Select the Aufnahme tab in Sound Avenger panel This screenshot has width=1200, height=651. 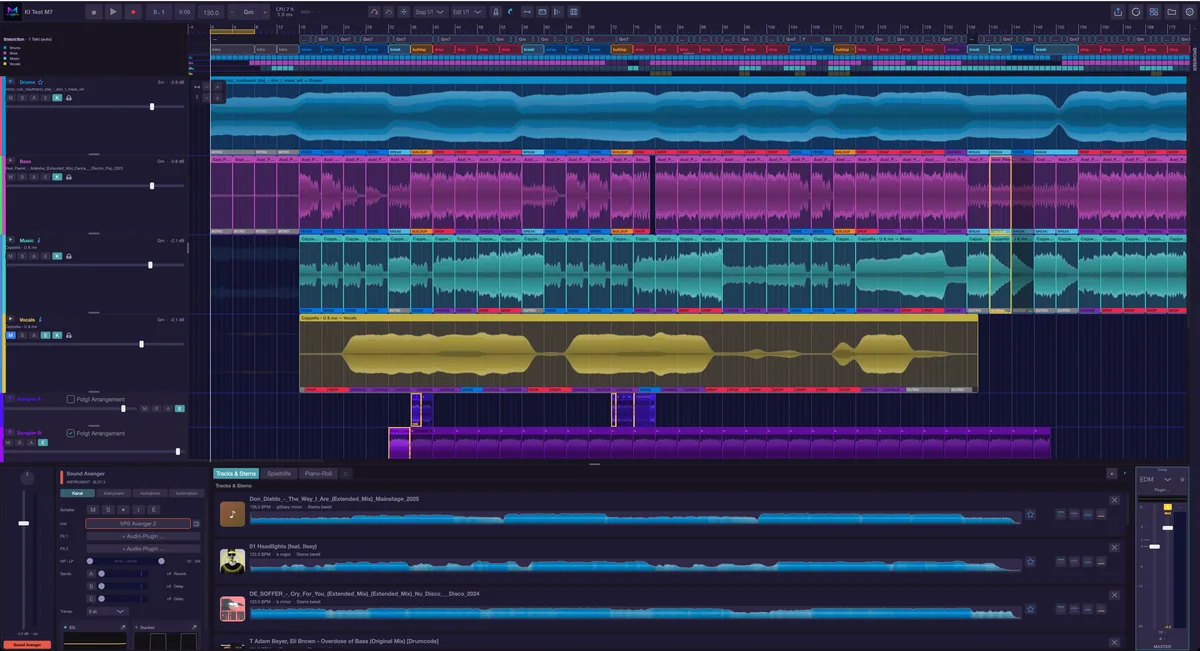[x=150, y=493]
